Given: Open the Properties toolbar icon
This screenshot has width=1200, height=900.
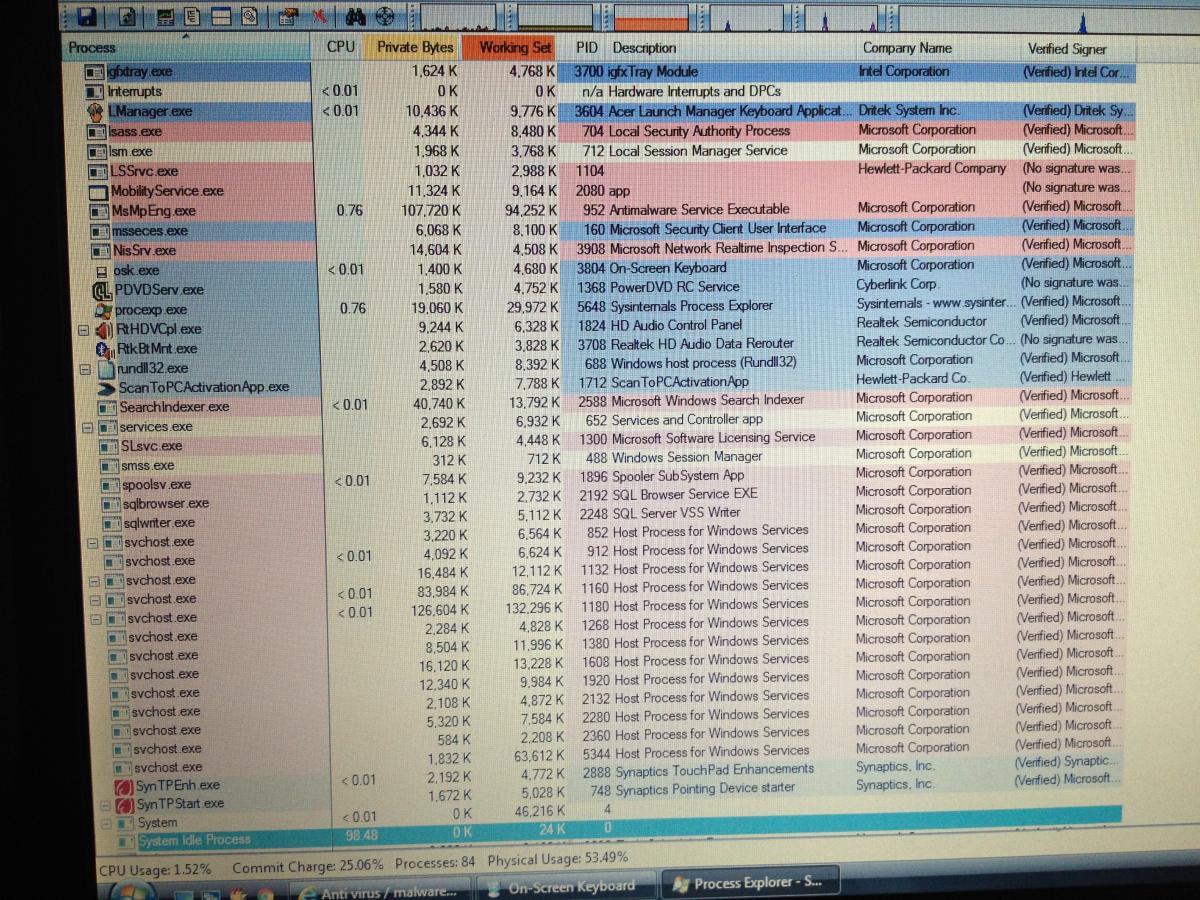Looking at the screenshot, I should point(288,17).
